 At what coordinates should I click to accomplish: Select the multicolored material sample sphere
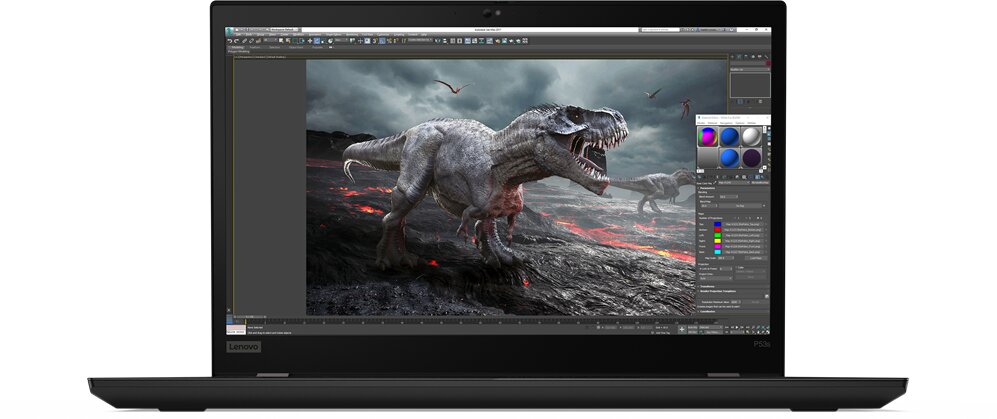pos(708,137)
